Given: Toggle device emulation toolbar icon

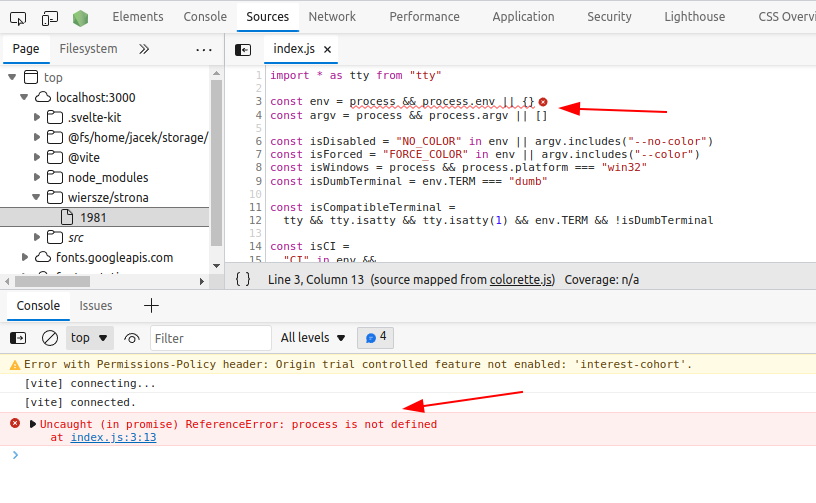Looking at the screenshot, I should point(49,19).
